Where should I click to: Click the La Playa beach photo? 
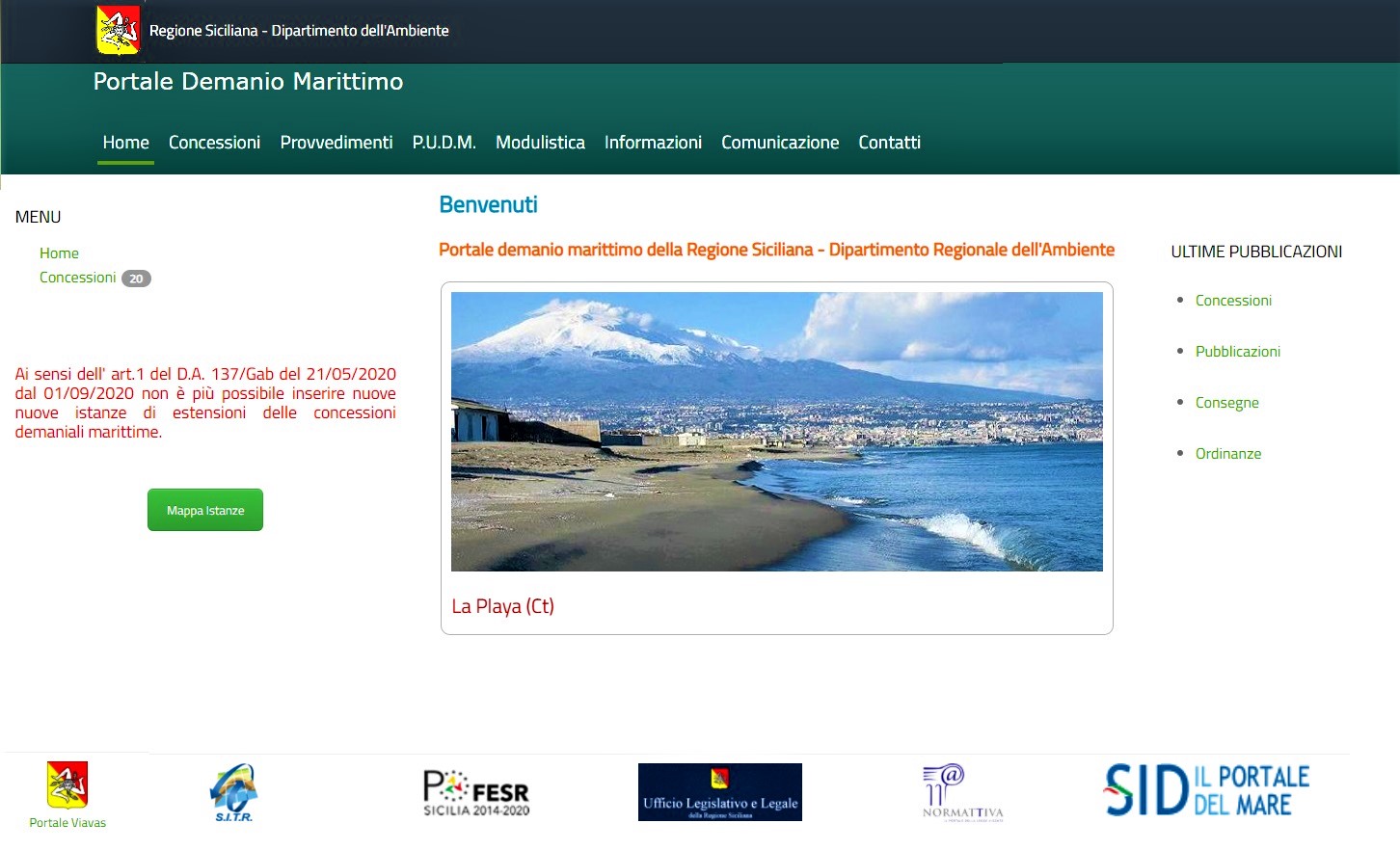click(x=776, y=431)
